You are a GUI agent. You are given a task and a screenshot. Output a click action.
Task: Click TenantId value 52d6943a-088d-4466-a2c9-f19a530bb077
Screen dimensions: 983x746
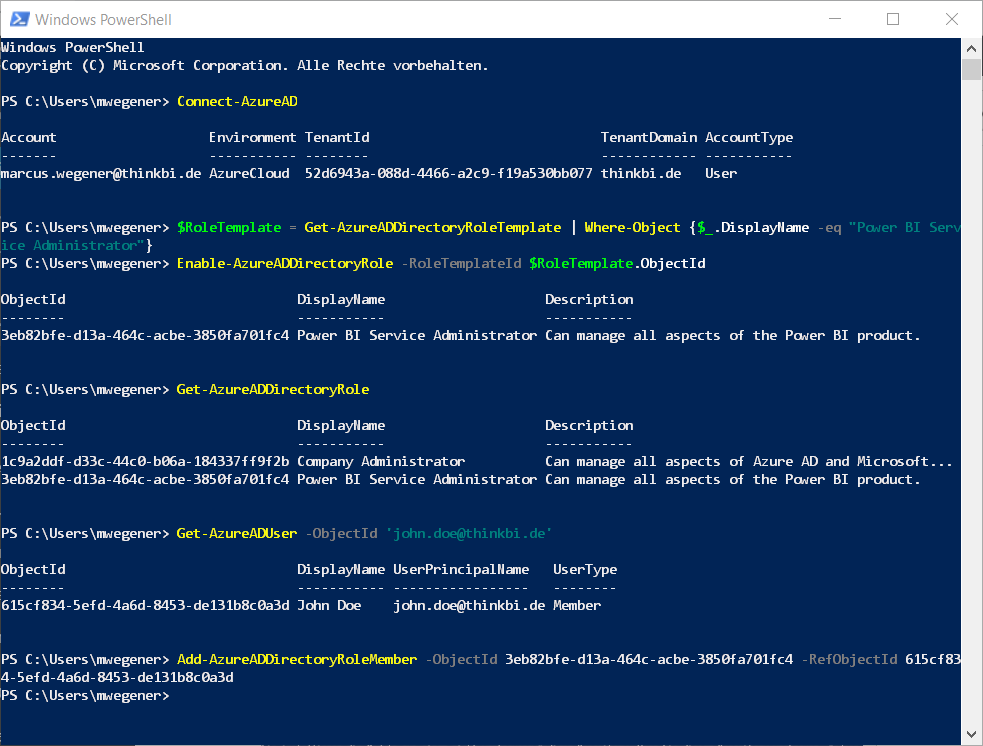click(x=448, y=174)
